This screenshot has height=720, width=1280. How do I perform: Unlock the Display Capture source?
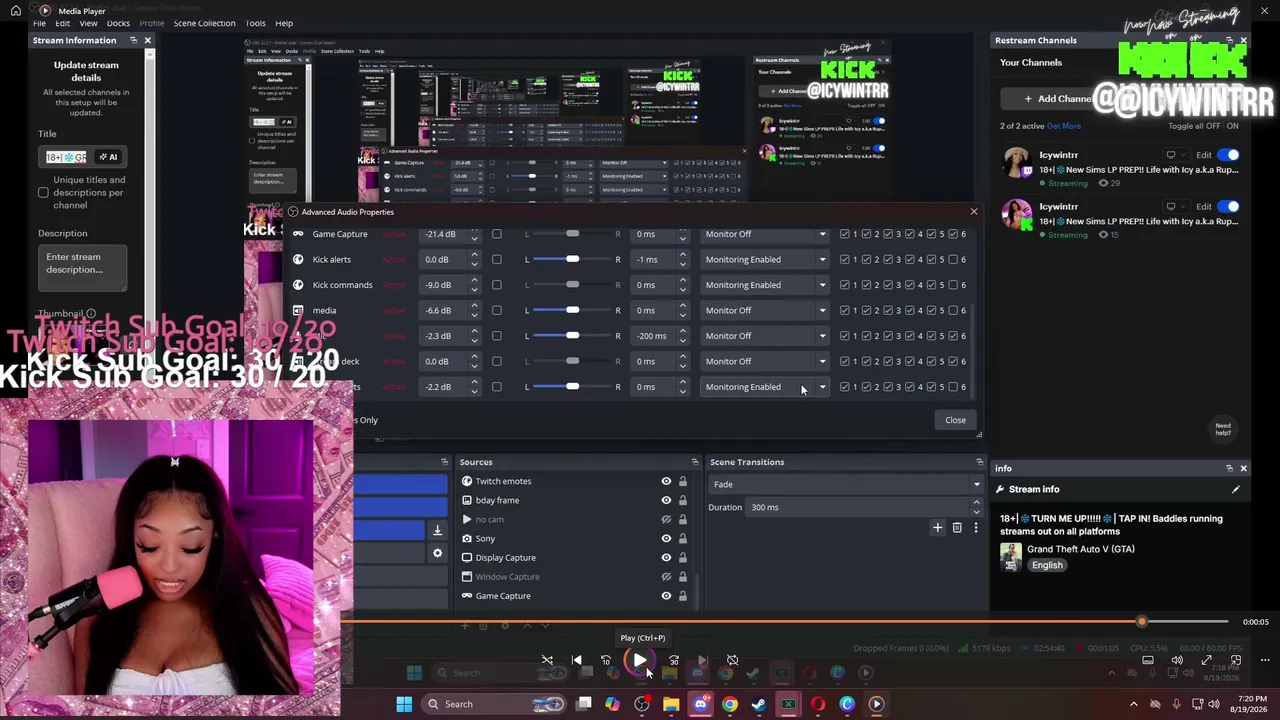tap(682, 557)
